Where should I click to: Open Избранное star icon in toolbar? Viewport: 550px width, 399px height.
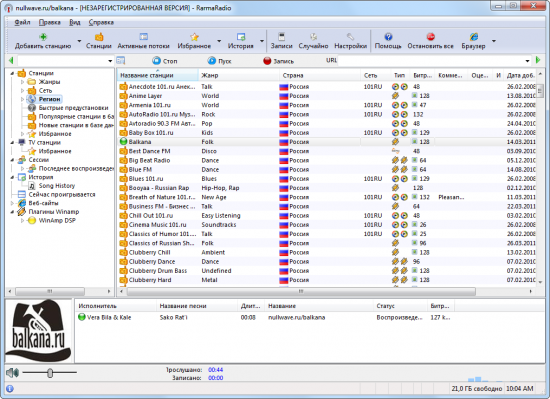pos(194,37)
